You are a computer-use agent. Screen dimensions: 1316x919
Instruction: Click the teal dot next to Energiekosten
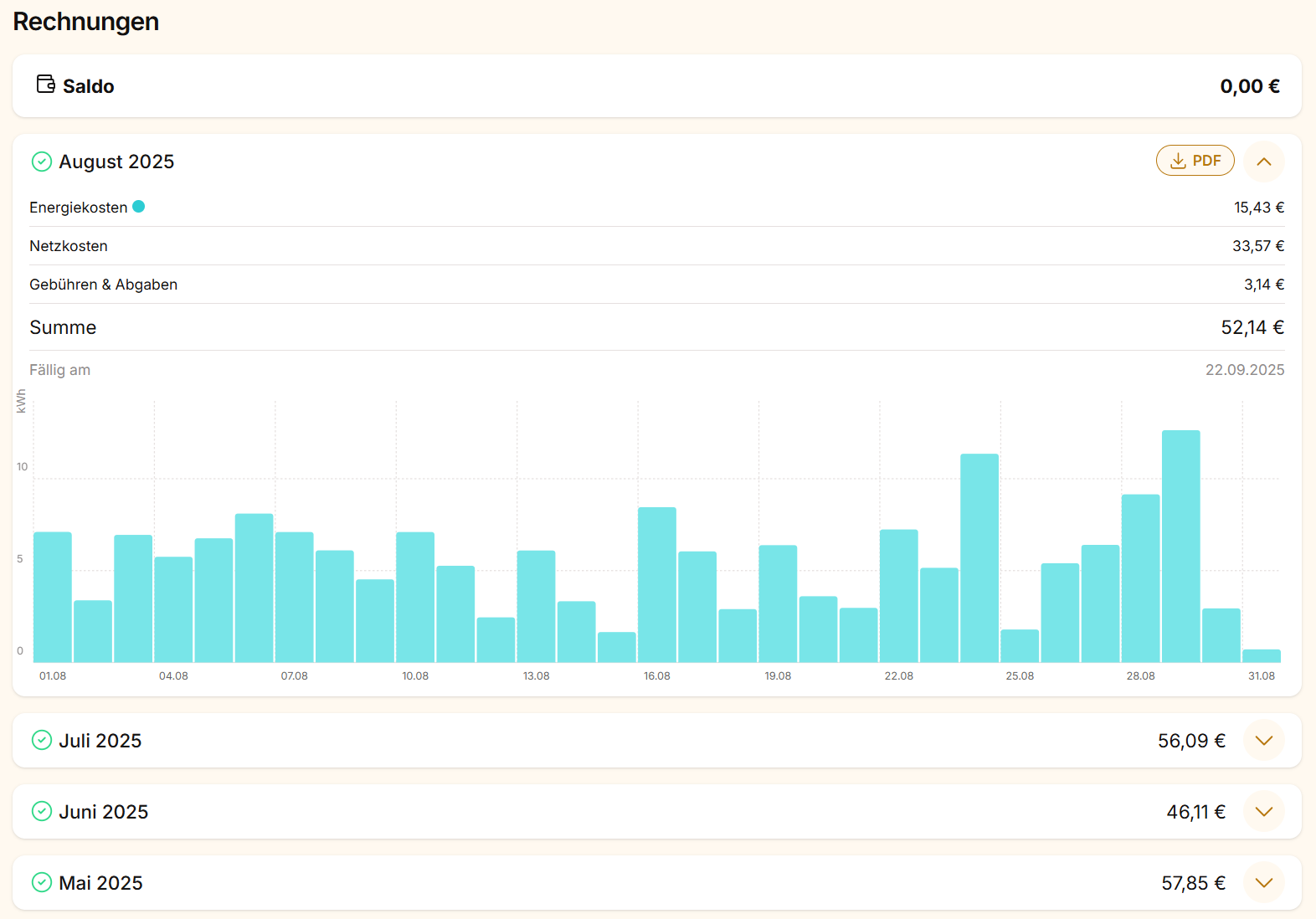[x=139, y=207]
